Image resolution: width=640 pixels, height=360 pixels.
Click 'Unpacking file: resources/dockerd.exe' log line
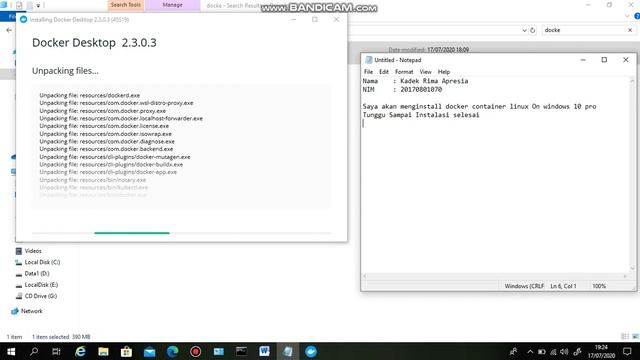coord(89,95)
